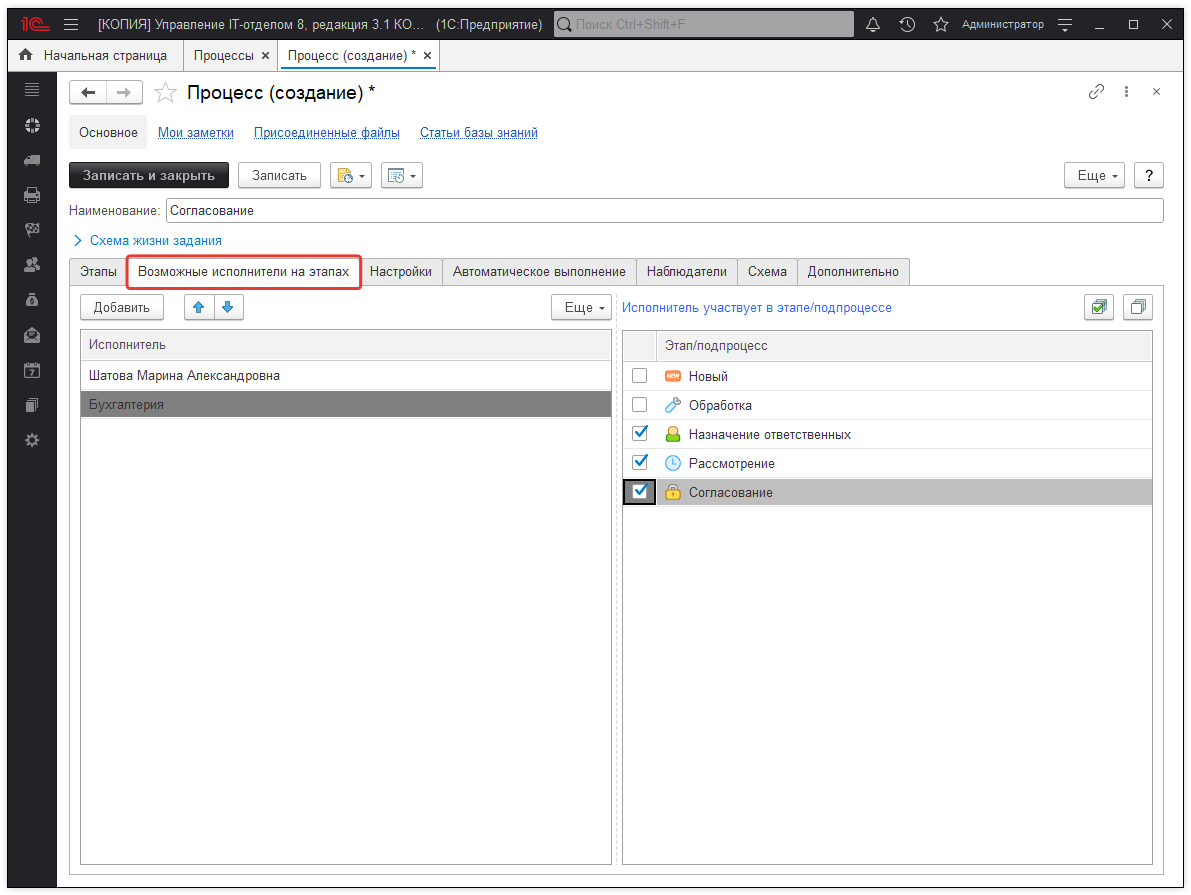Expand Схема жизни задания section
Screen dimensions: 1191x895
point(147,240)
